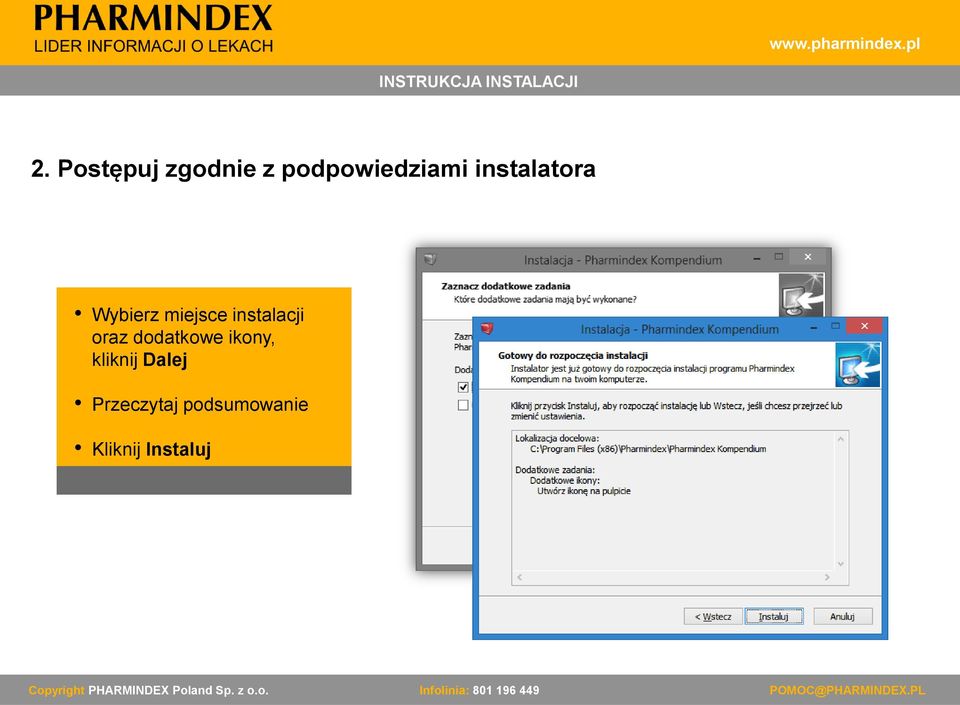
Task: Click 'Gotowy do rozpoczęcia instalacji' heading
Action: tap(573, 356)
